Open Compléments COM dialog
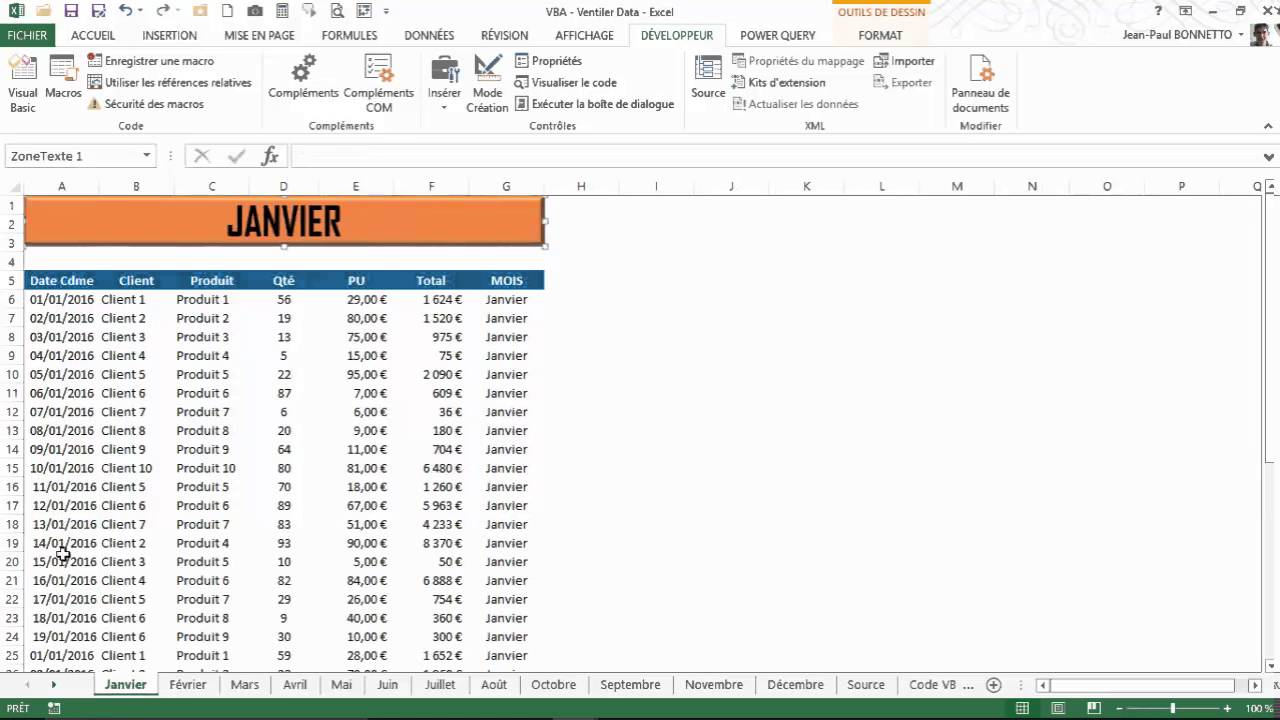This screenshot has height=720, width=1280. tap(379, 83)
